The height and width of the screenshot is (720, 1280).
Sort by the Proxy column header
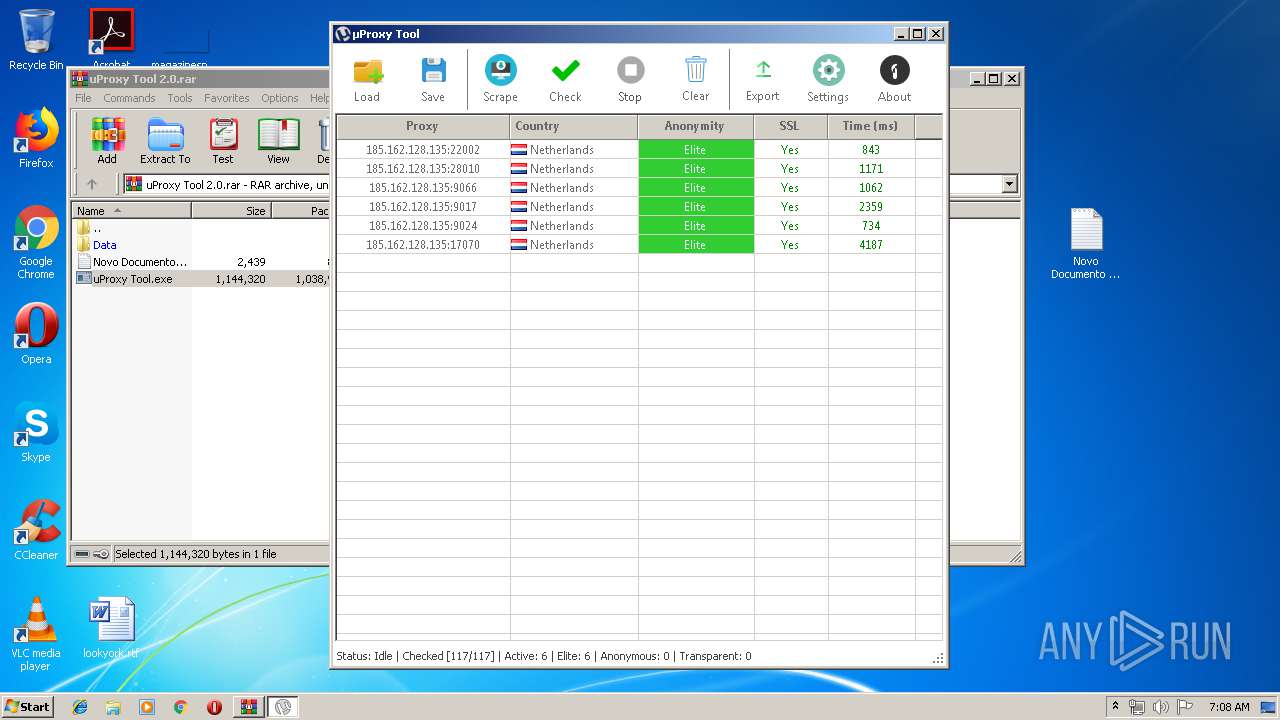pos(423,126)
